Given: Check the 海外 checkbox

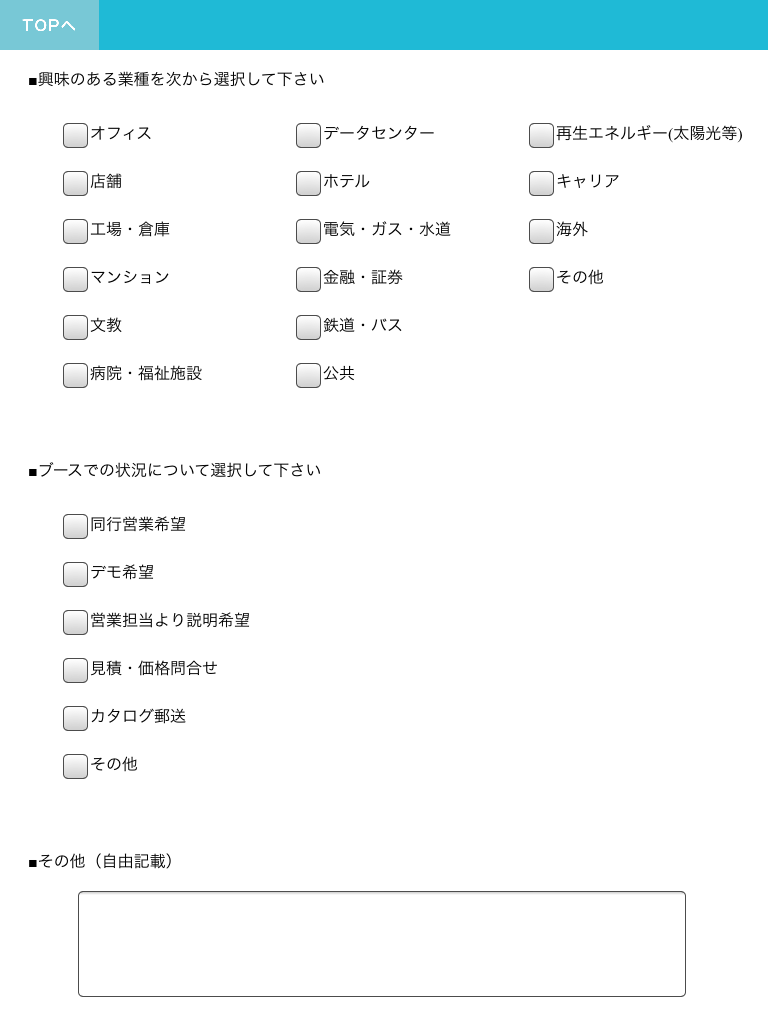Looking at the screenshot, I should [x=541, y=231].
